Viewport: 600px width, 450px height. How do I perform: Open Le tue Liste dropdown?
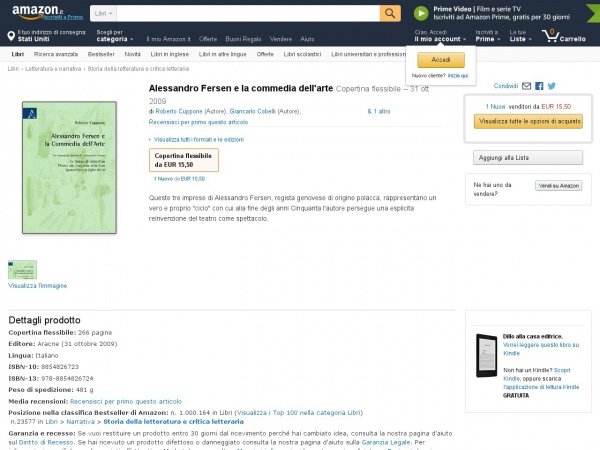pos(520,36)
